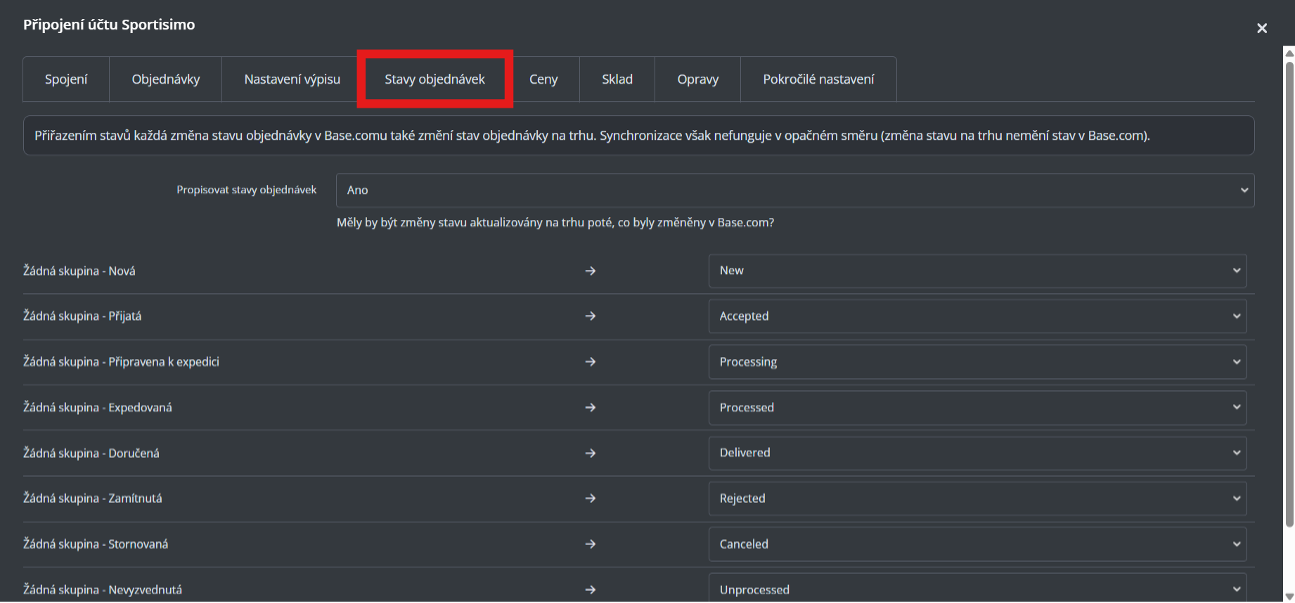Screen dimensions: 1295x603
Task: Open status dropdown for Expedovaná row
Action: 977,407
